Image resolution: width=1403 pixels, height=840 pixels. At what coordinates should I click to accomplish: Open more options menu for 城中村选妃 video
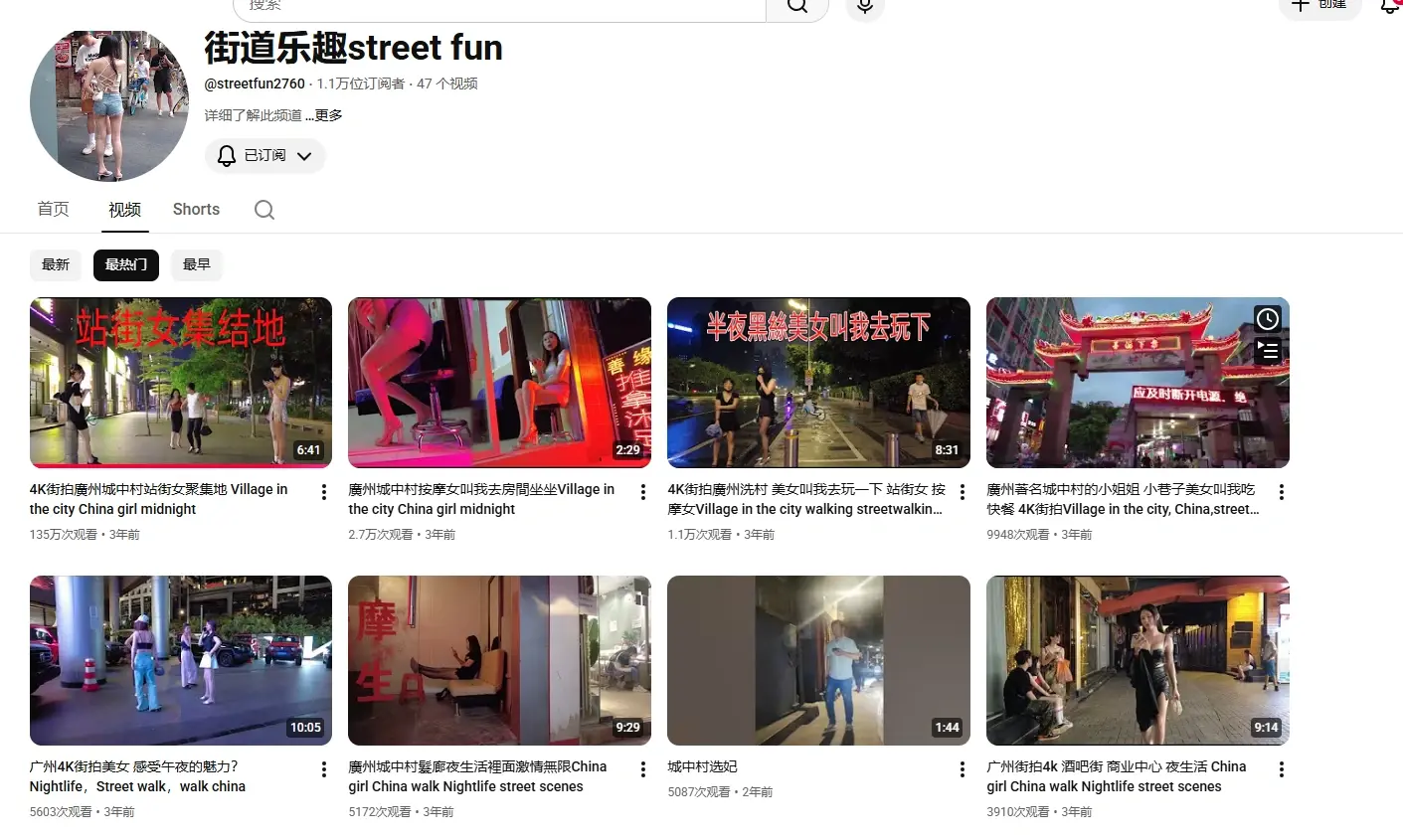point(963,769)
